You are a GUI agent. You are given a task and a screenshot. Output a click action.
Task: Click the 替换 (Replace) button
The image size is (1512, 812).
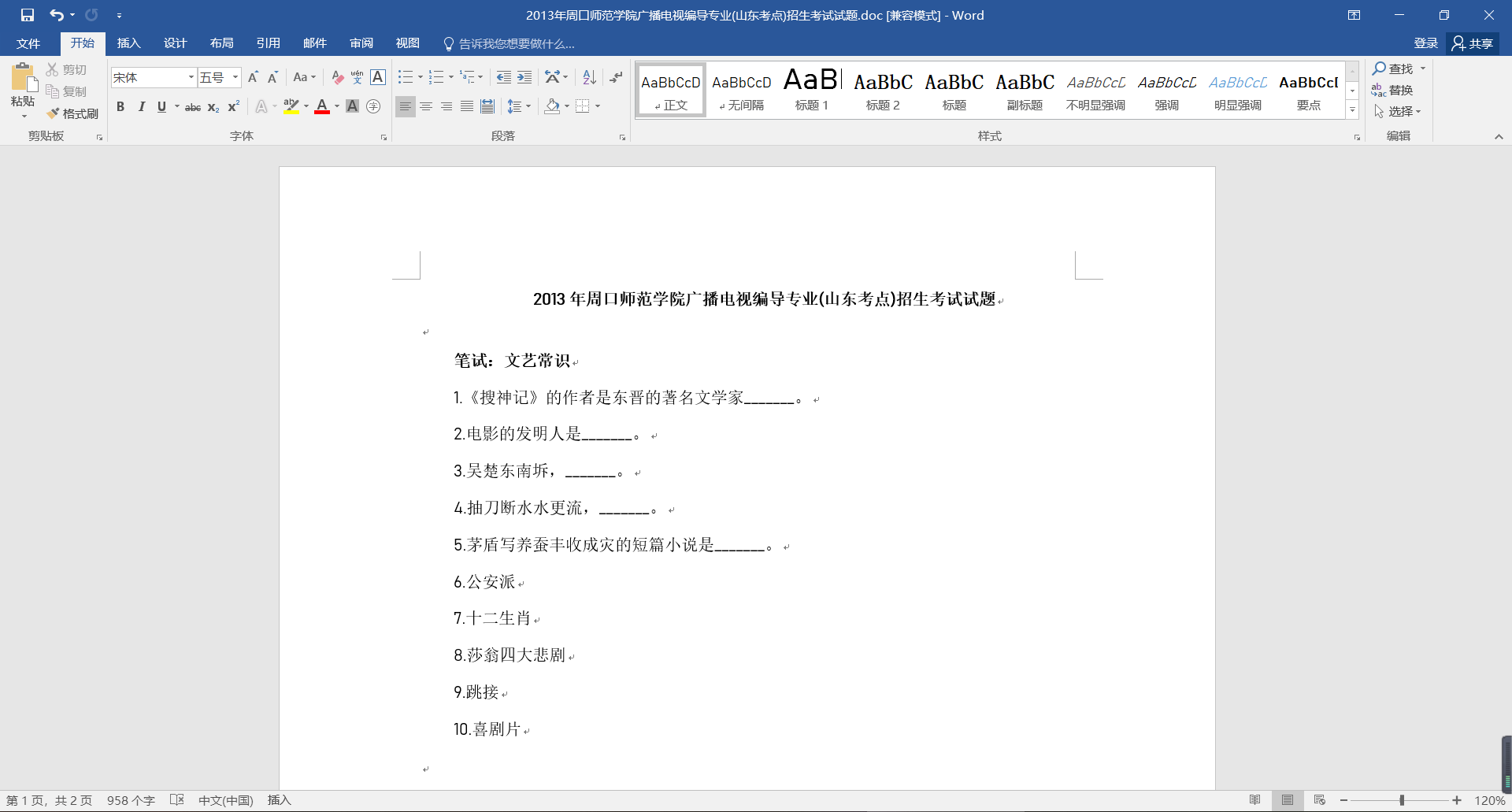[x=1392, y=90]
